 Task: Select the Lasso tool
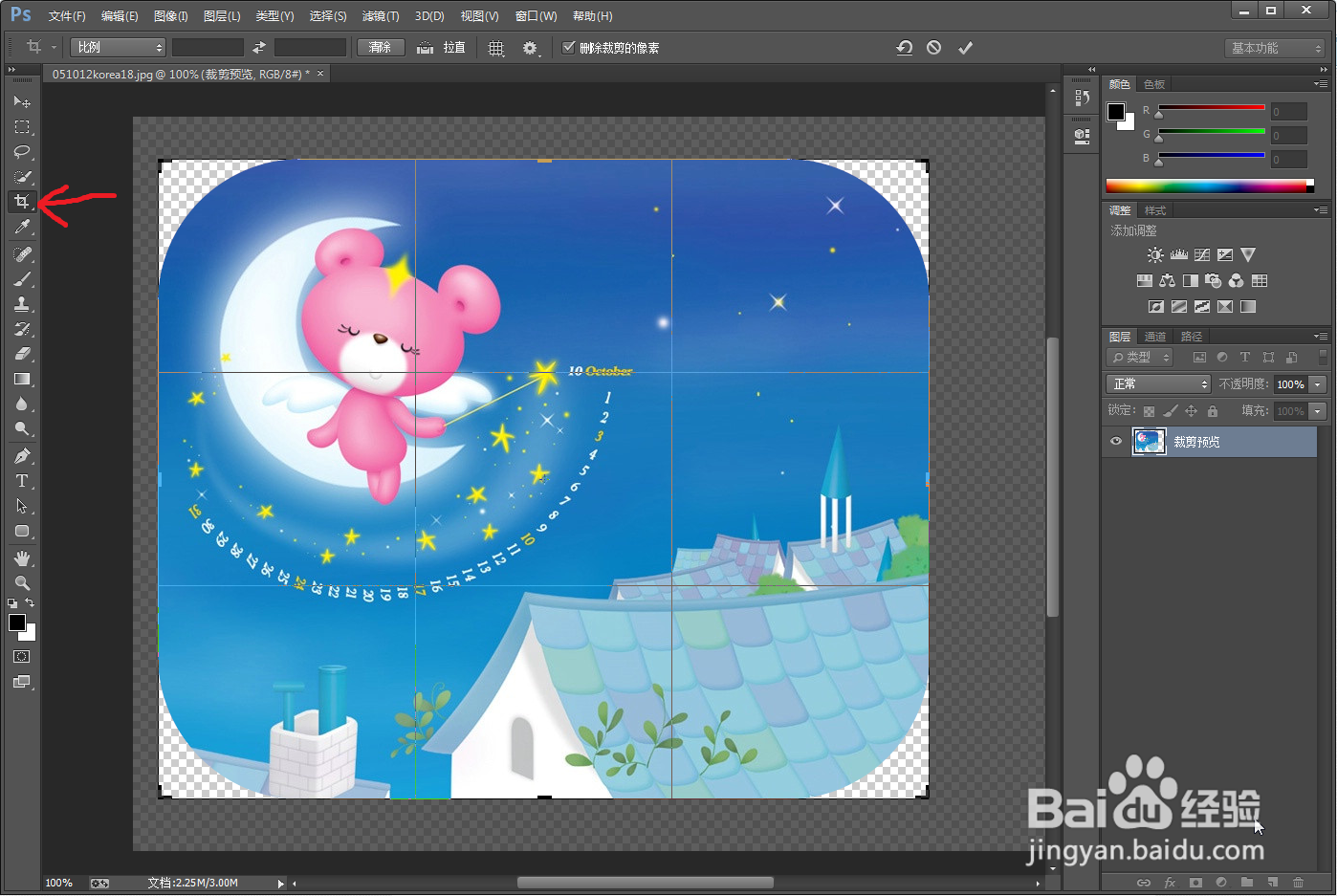(21, 151)
